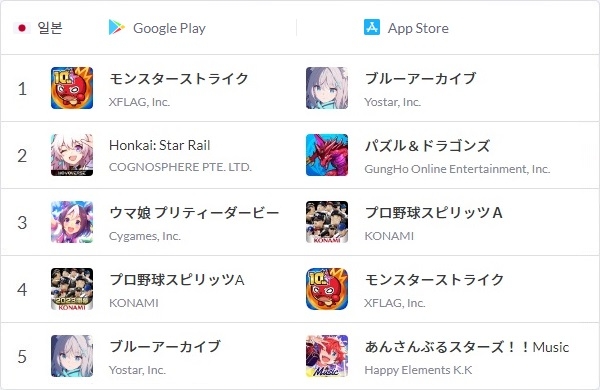Click Pro Yakyuu Spirits A icon under Google Play

pos(72,289)
